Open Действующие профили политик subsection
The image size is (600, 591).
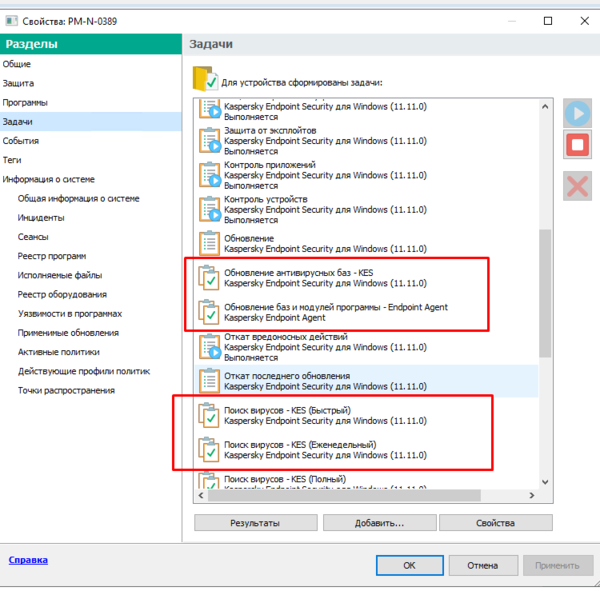[x=84, y=371]
